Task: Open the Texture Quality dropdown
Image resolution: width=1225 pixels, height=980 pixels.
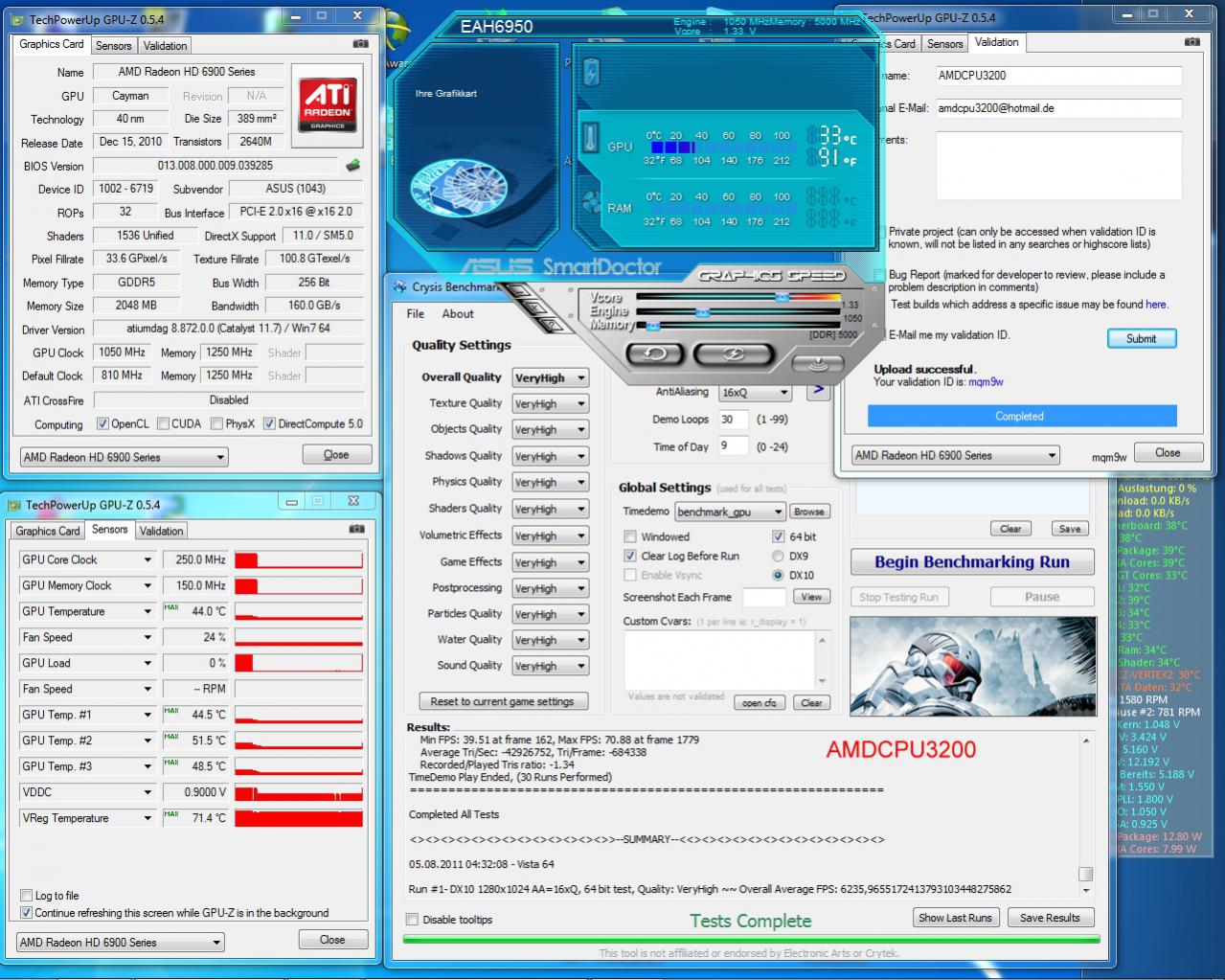Action: (550, 404)
